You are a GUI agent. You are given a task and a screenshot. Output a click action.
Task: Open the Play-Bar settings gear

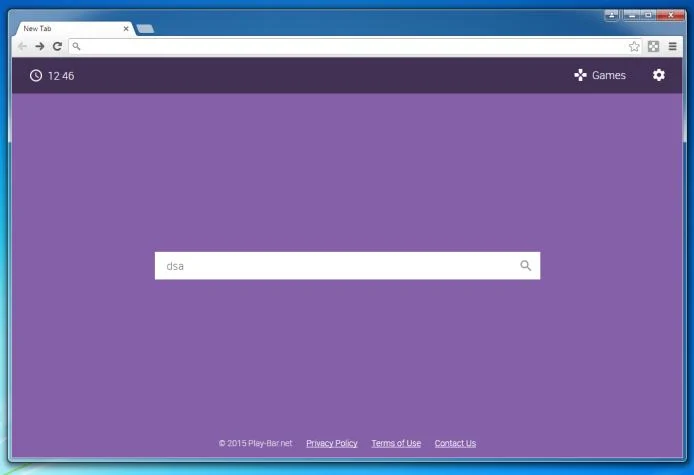tap(659, 75)
